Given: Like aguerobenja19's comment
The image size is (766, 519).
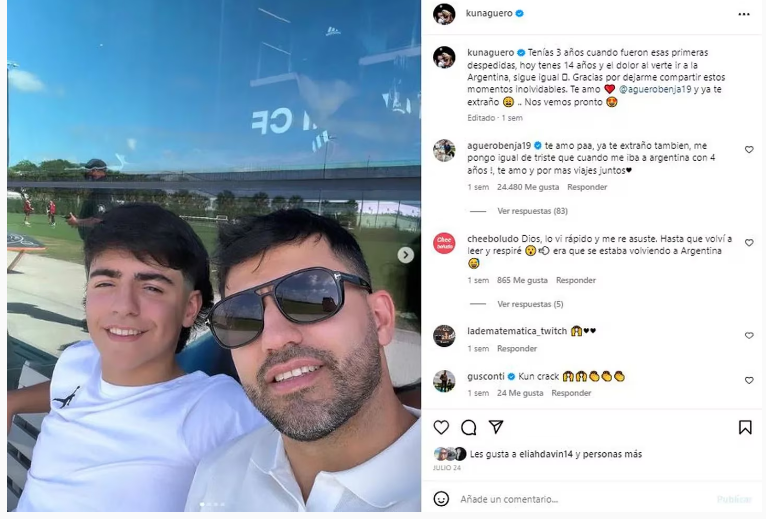Looking at the screenshot, I should [x=749, y=150].
